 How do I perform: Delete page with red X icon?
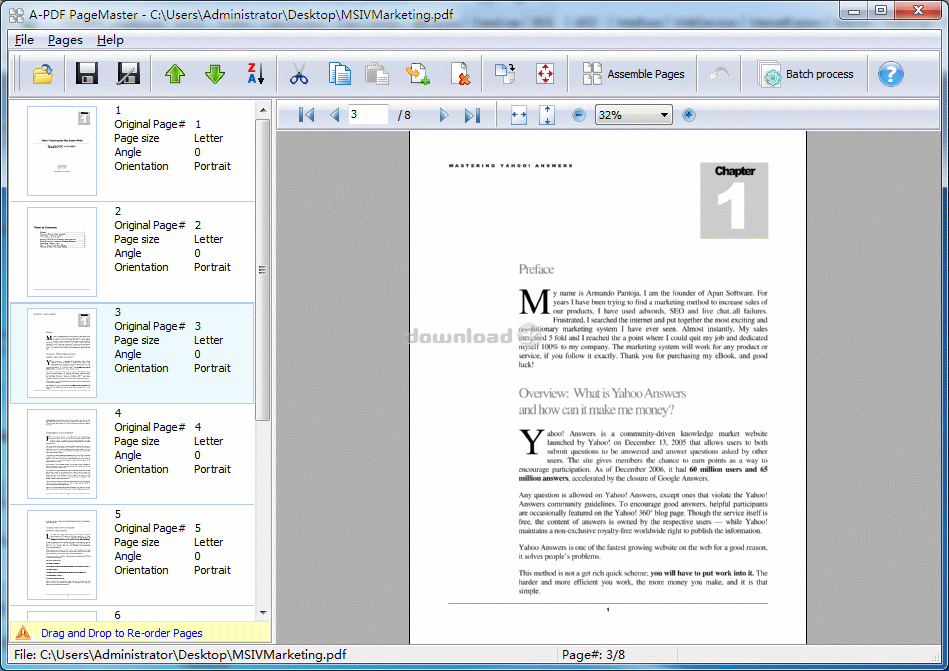click(x=461, y=74)
